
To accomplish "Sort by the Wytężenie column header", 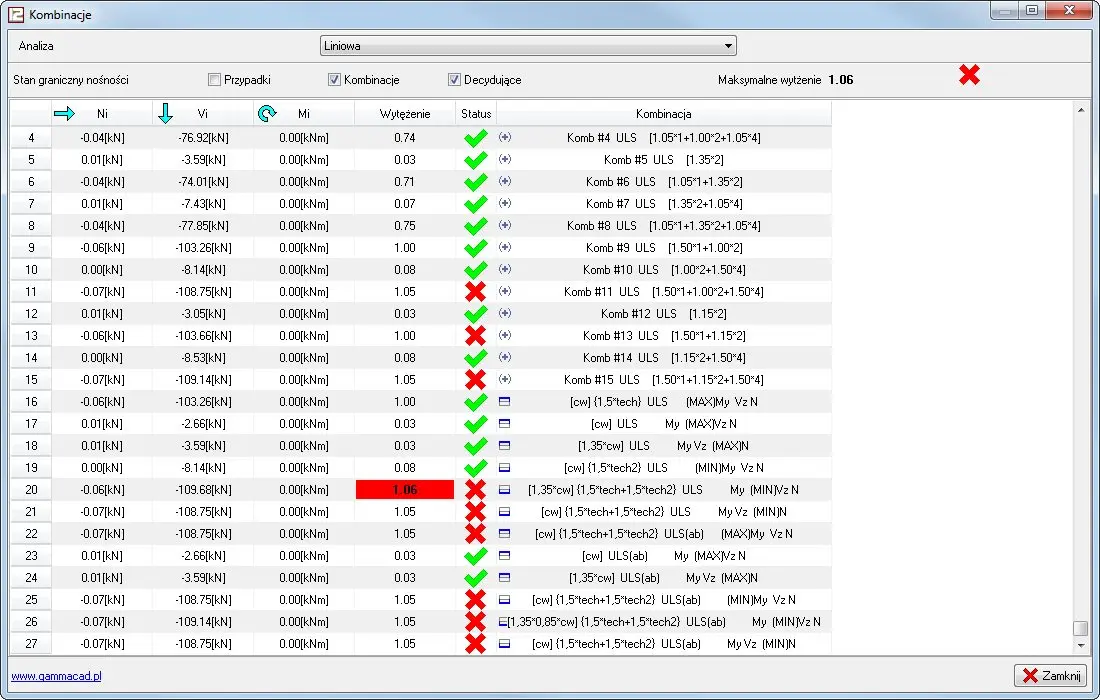I will point(405,114).
